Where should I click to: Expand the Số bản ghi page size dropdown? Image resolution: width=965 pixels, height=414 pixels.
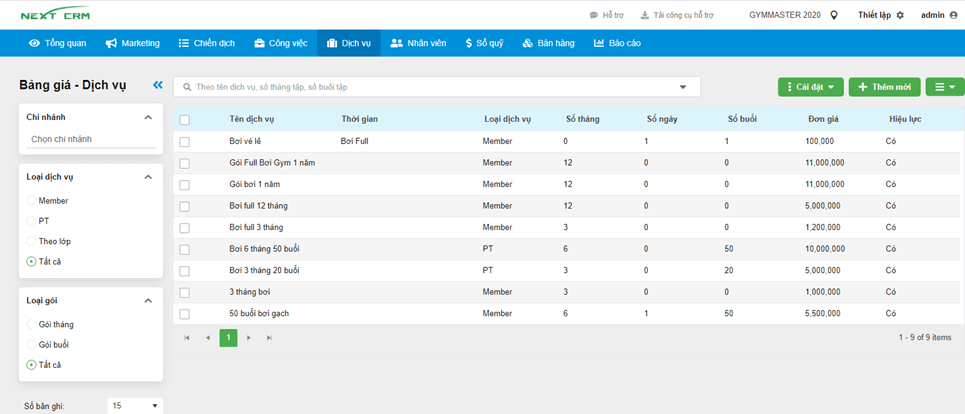click(135, 406)
